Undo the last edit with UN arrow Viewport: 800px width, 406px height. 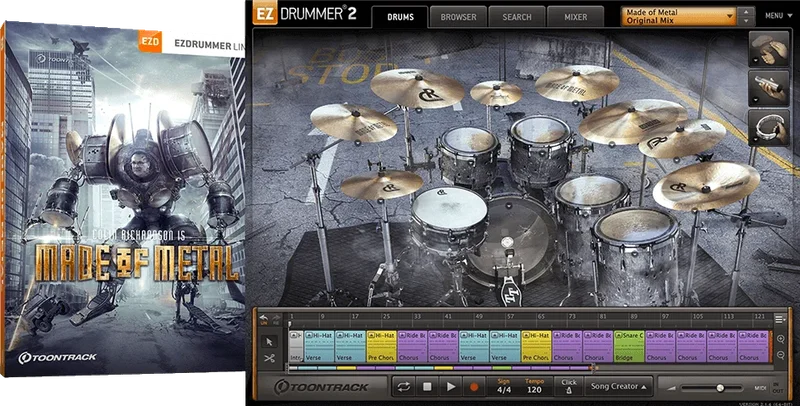coord(264,320)
